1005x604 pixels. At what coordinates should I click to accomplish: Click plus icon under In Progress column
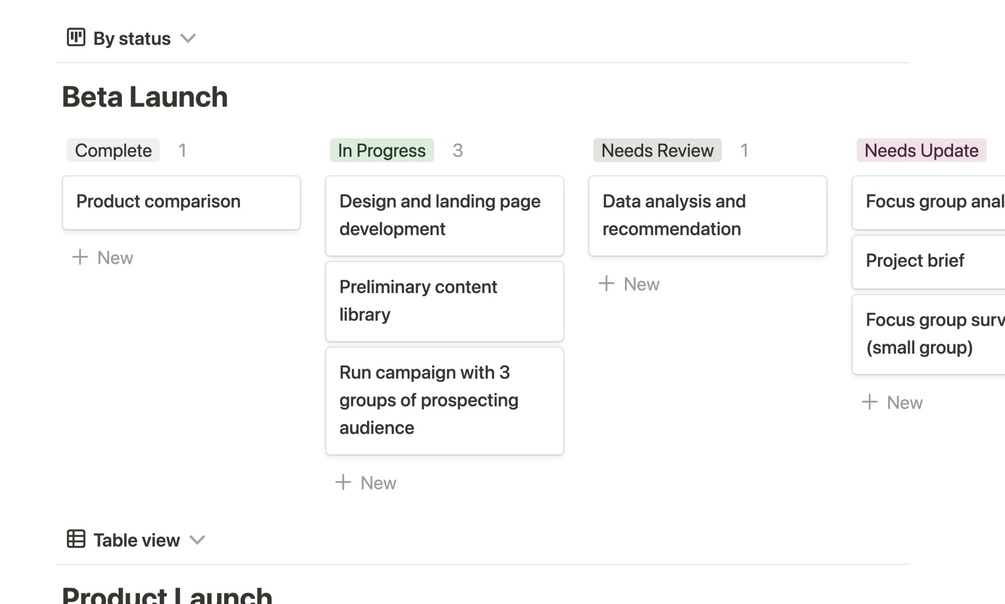pyautogui.click(x=343, y=482)
